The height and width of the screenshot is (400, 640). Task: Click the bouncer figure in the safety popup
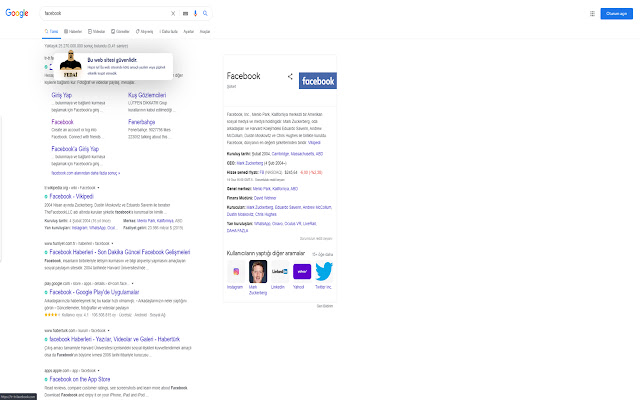tap(71, 64)
